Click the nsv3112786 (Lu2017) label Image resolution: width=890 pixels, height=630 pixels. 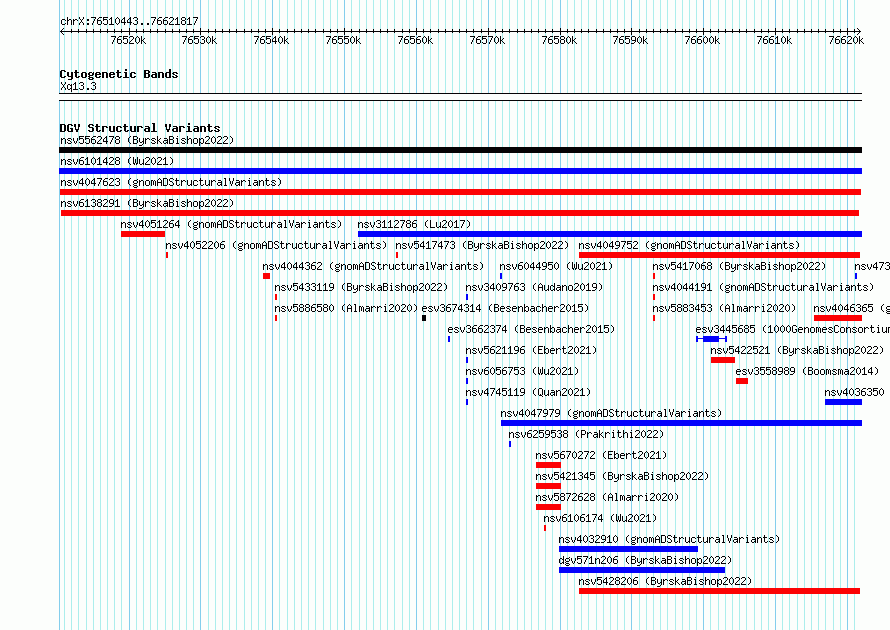coord(414,224)
